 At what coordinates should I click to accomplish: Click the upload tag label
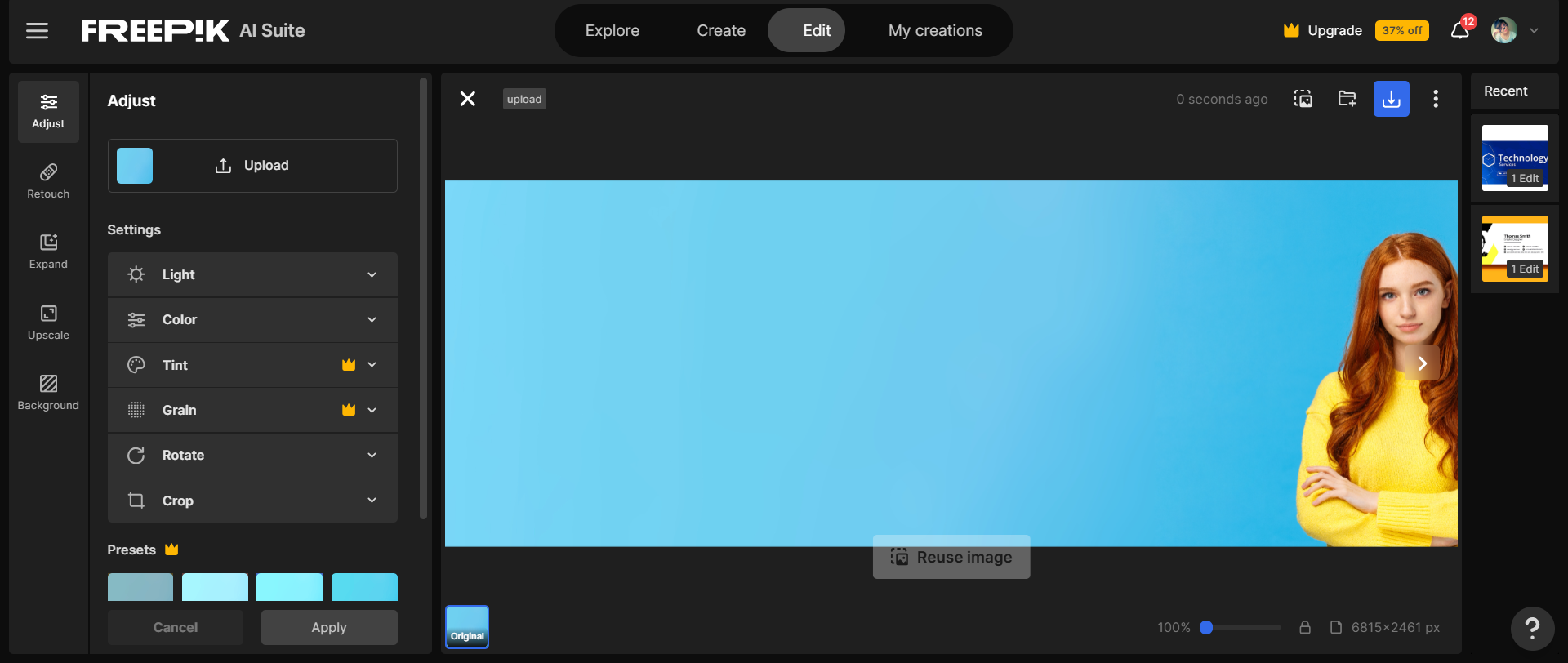524,99
